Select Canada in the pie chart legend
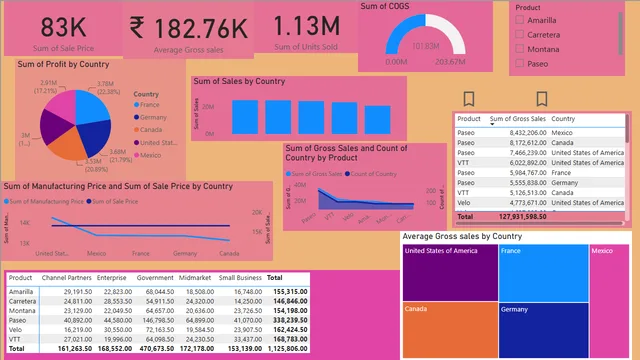Viewport: 640px width, 360px height. tap(148, 130)
